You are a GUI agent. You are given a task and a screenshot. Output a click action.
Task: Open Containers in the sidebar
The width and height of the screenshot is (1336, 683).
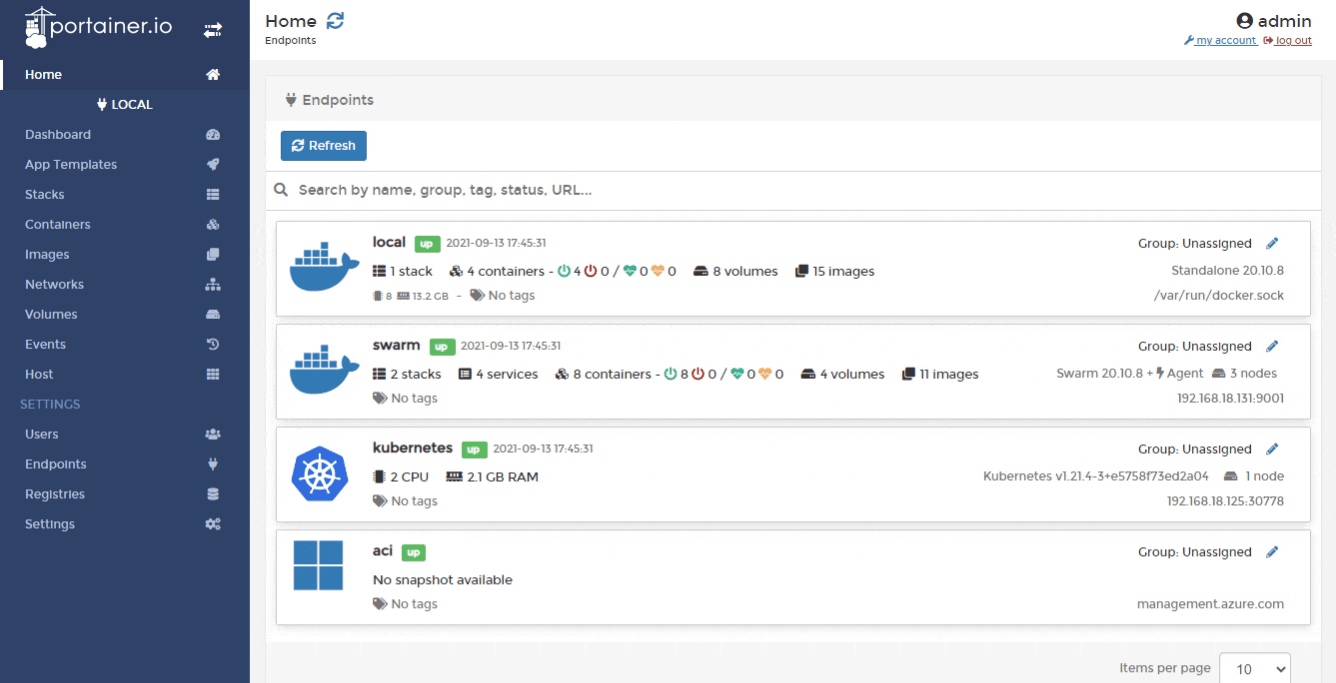coord(58,225)
